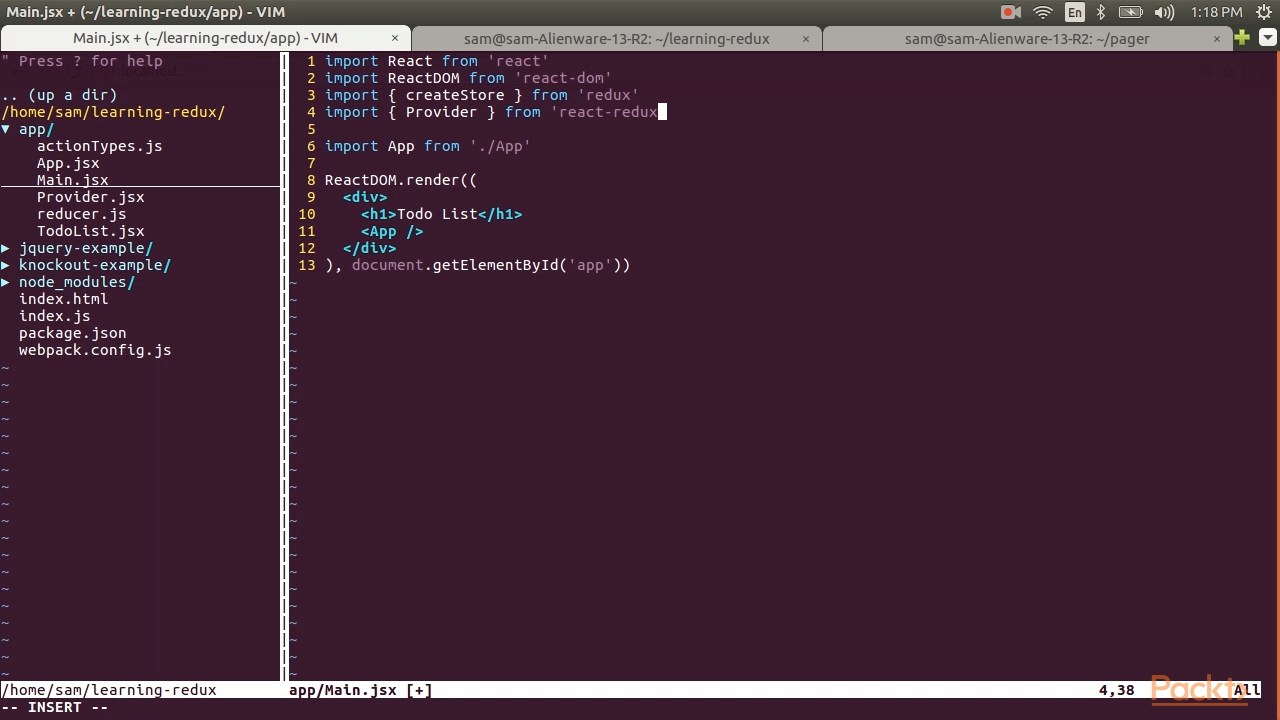Click the NERDTree status '/home/sam/learning-redux'
The width and height of the screenshot is (1280, 720).
coord(109,690)
